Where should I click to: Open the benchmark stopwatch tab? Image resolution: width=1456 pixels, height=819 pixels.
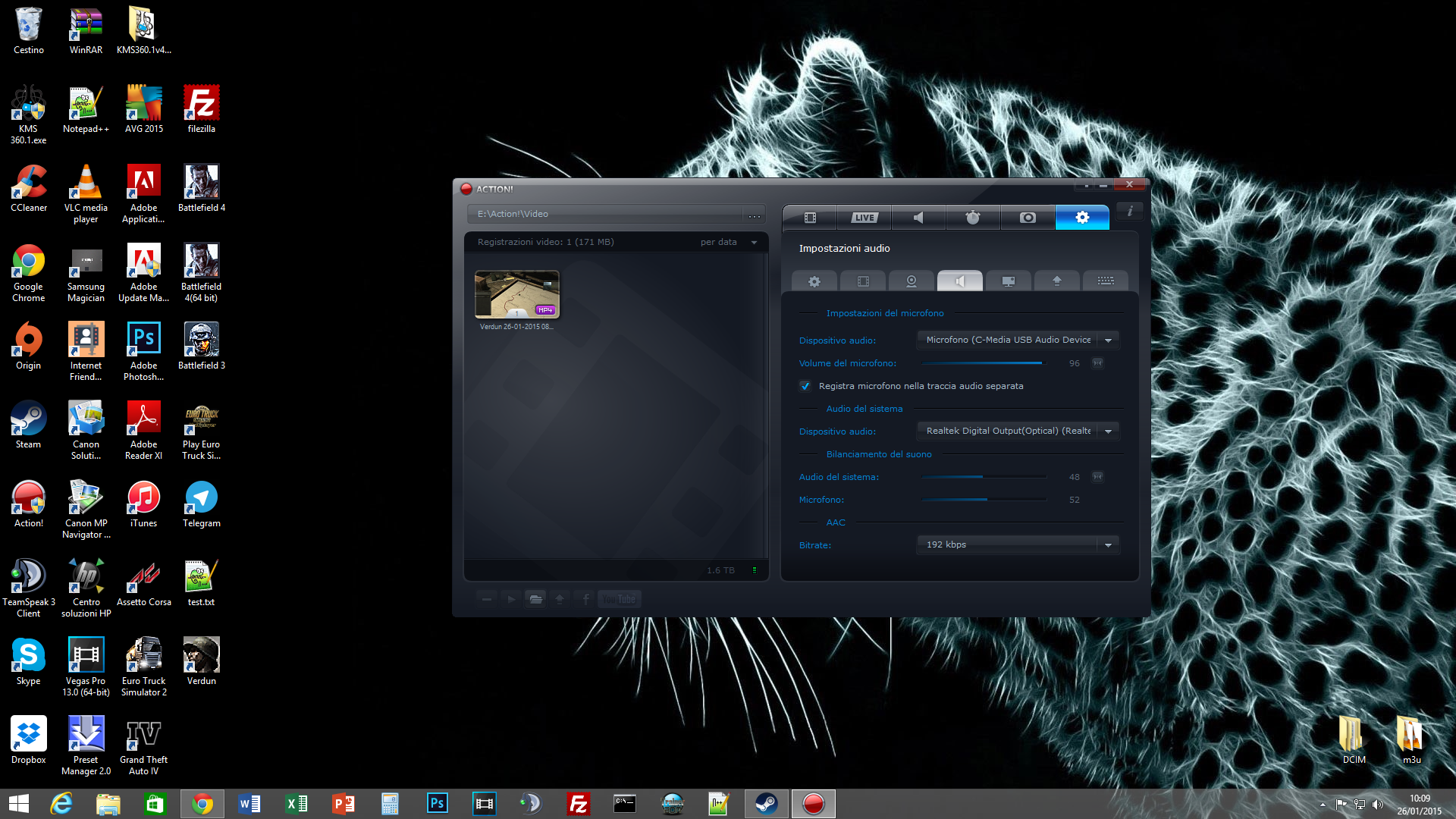click(973, 218)
